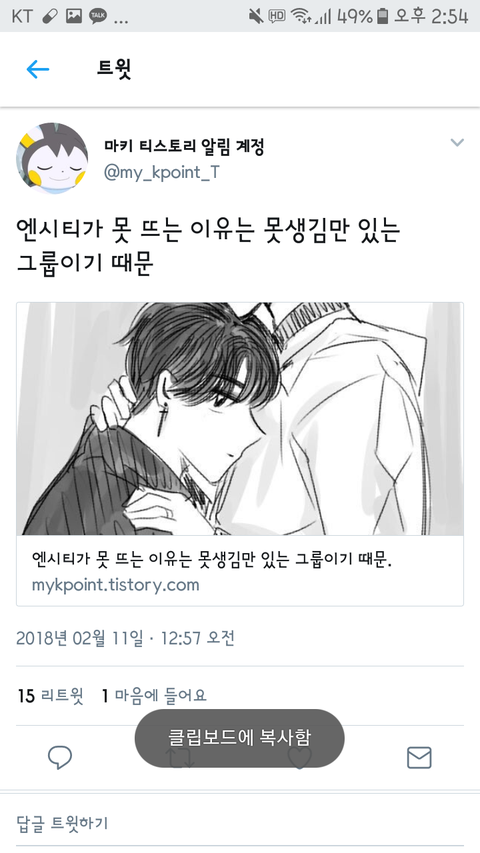Tap the blue back arrow
The width and height of the screenshot is (480, 853).
[x=38, y=69]
